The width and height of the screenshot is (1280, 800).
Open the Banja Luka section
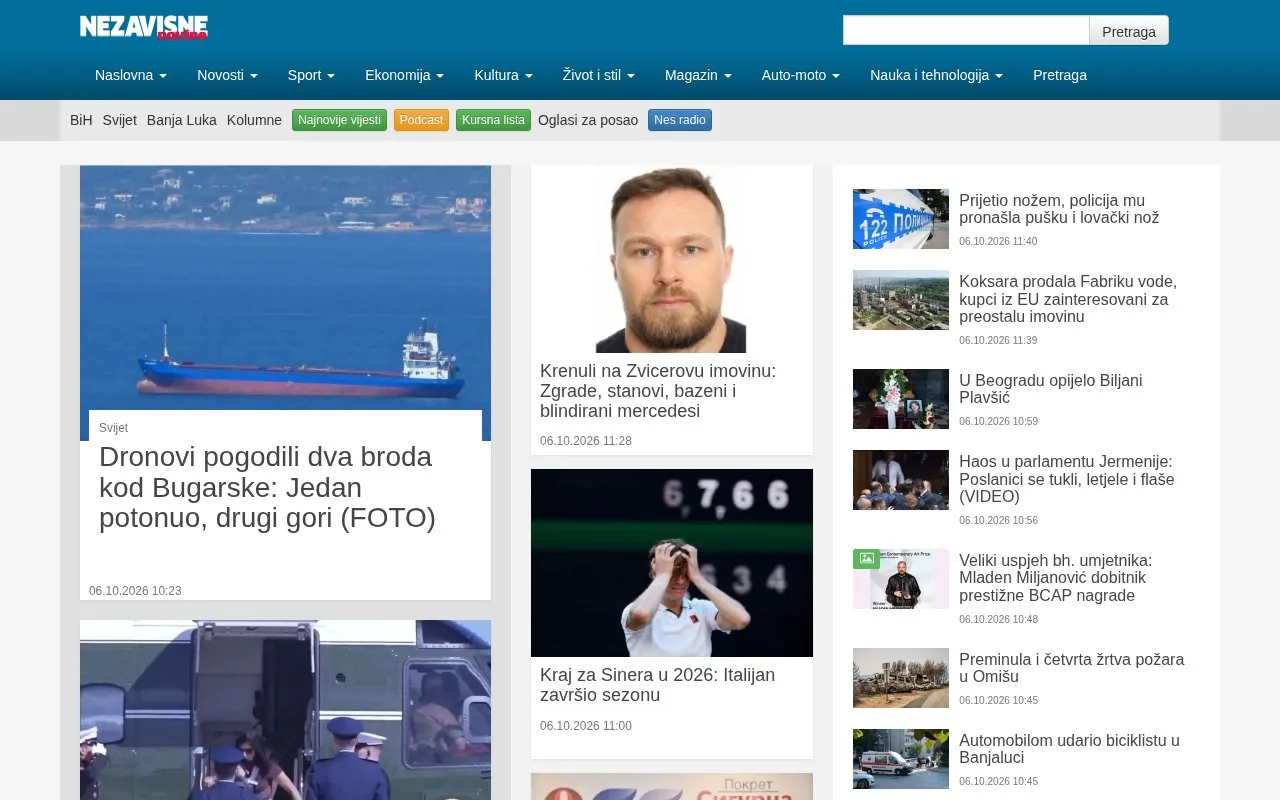point(182,120)
